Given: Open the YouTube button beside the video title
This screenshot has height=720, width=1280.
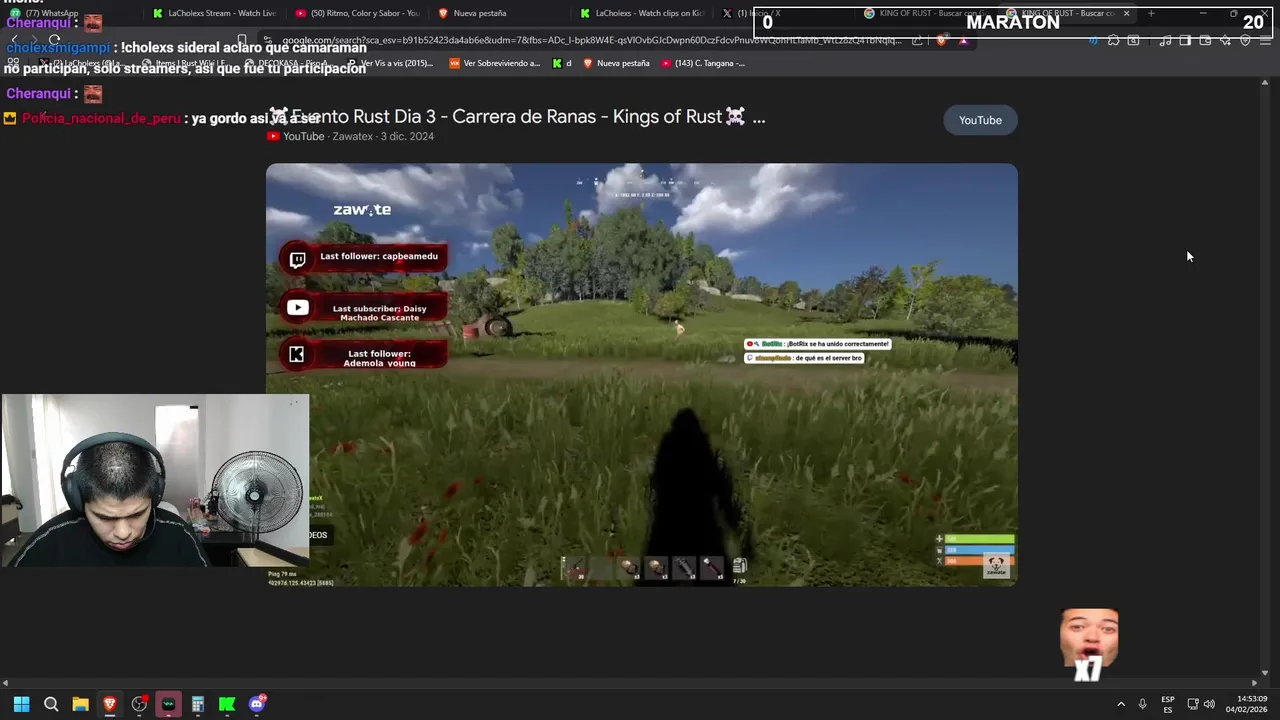Looking at the screenshot, I should coord(980,120).
